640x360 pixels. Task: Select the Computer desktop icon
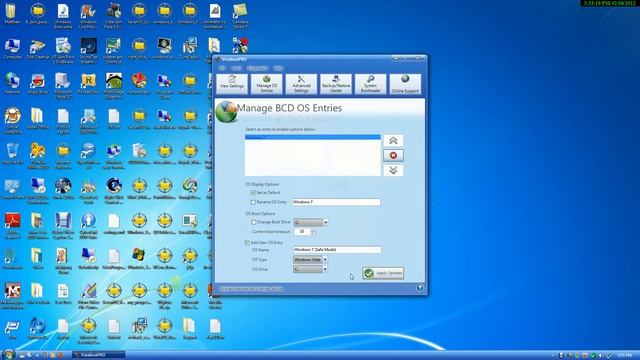point(12,49)
